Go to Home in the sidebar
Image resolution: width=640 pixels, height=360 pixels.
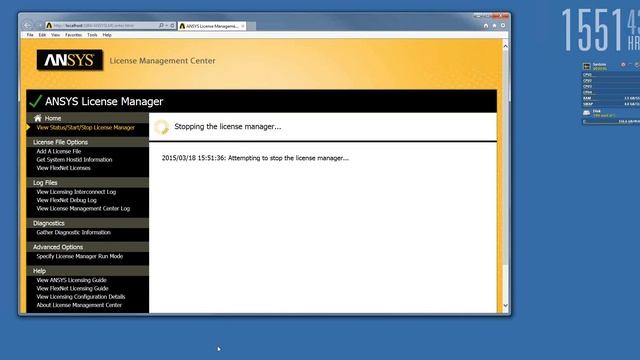(53, 118)
